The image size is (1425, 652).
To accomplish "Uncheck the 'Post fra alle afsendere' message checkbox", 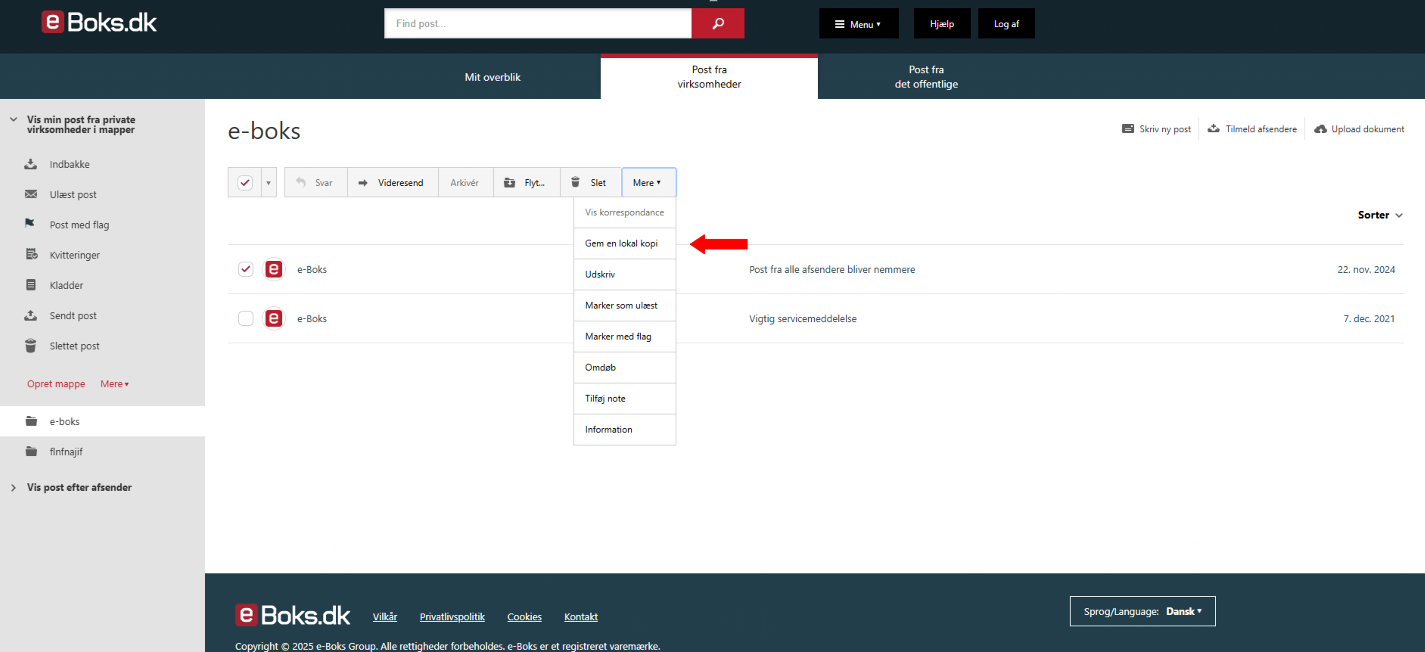I will click(245, 269).
